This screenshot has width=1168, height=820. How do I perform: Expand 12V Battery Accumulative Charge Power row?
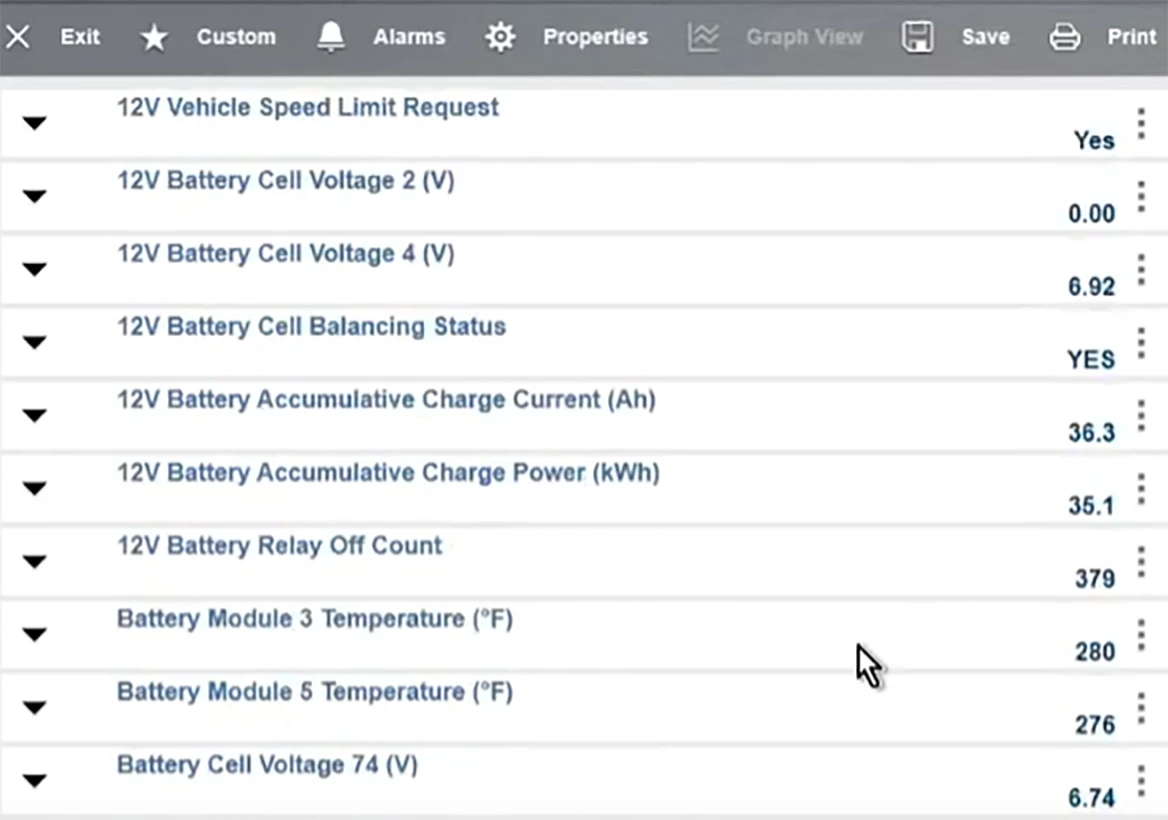35,489
